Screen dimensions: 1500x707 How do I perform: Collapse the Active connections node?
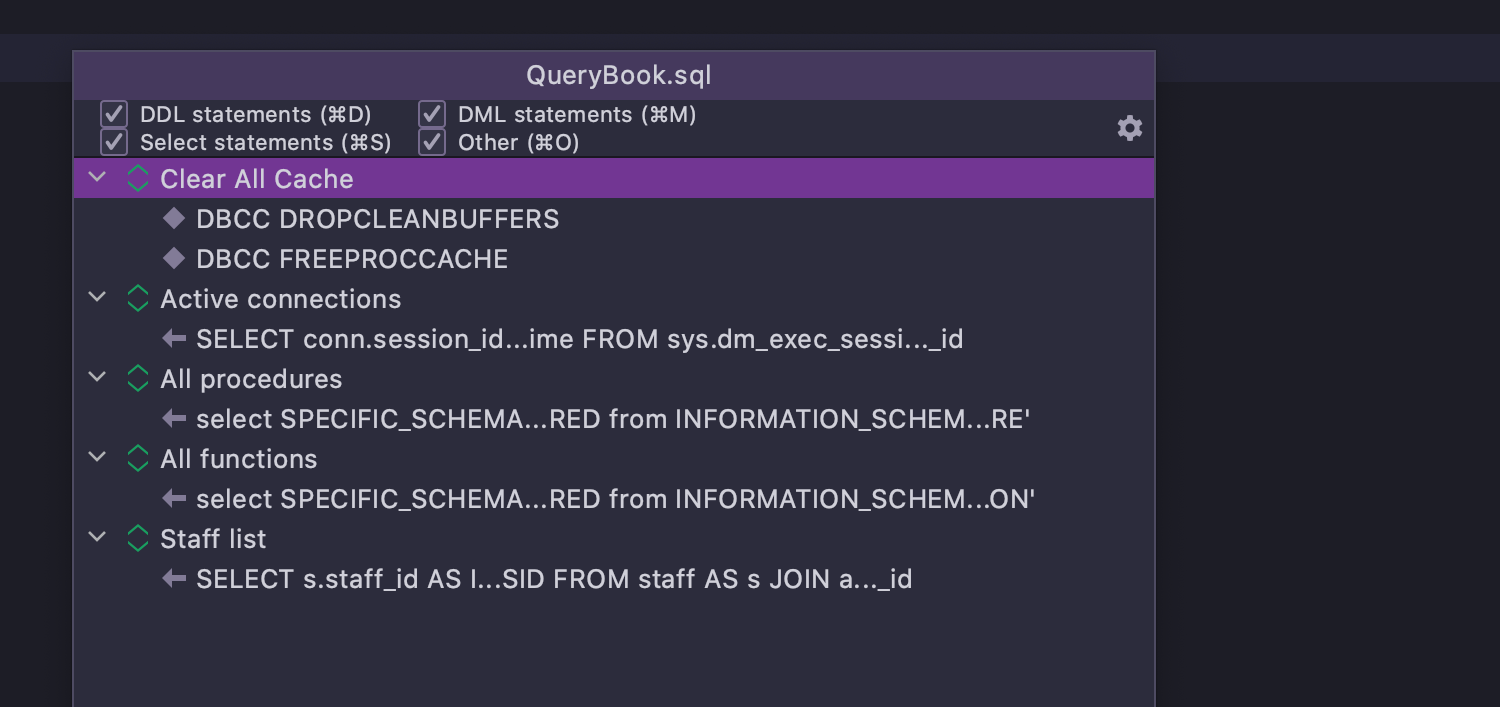[x=97, y=298]
